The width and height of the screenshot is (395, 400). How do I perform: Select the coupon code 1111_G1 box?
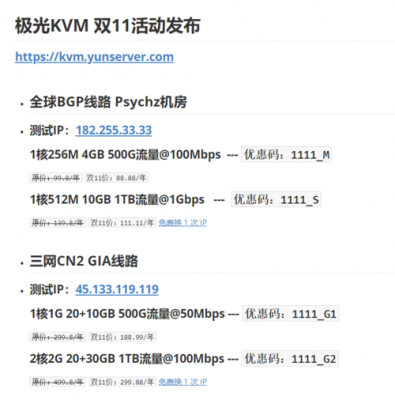pyautogui.click(x=291, y=314)
